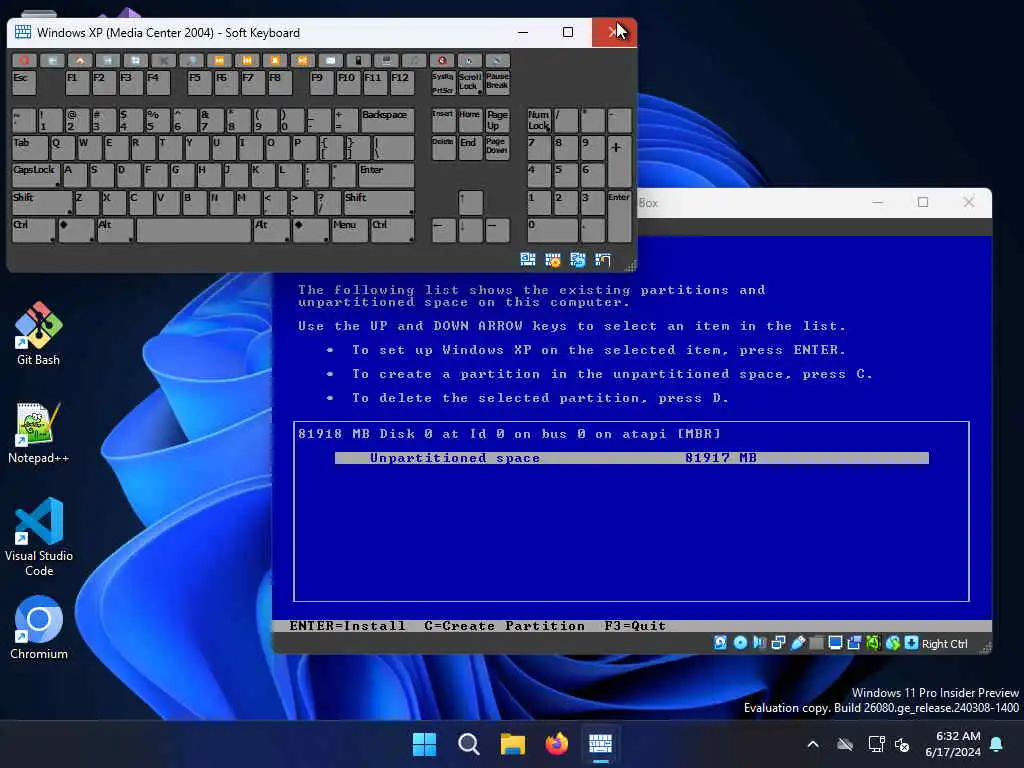
Task: Click the left arrow key on soft keyboard
Action: point(443,230)
